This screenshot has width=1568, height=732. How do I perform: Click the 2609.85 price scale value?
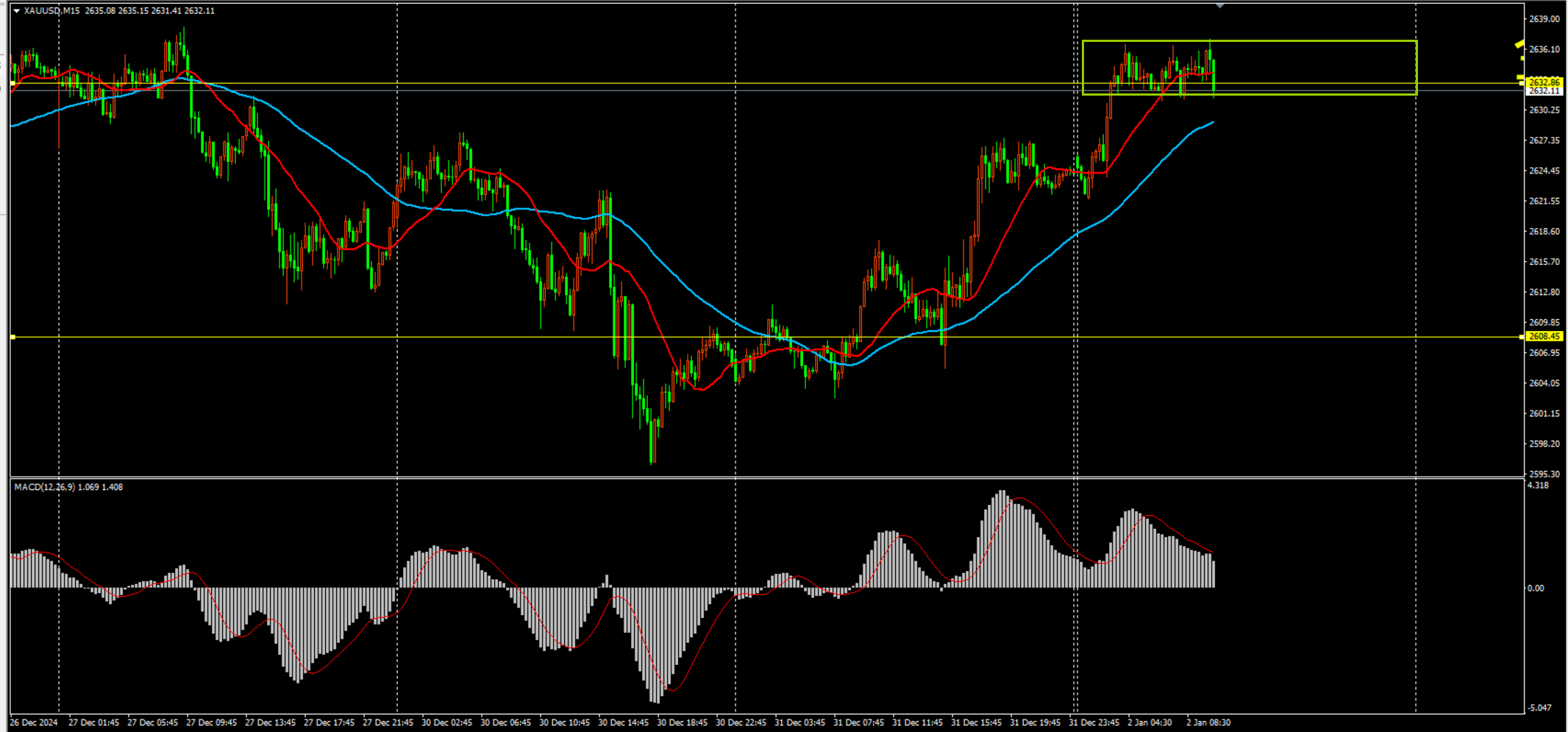point(1544,322)
